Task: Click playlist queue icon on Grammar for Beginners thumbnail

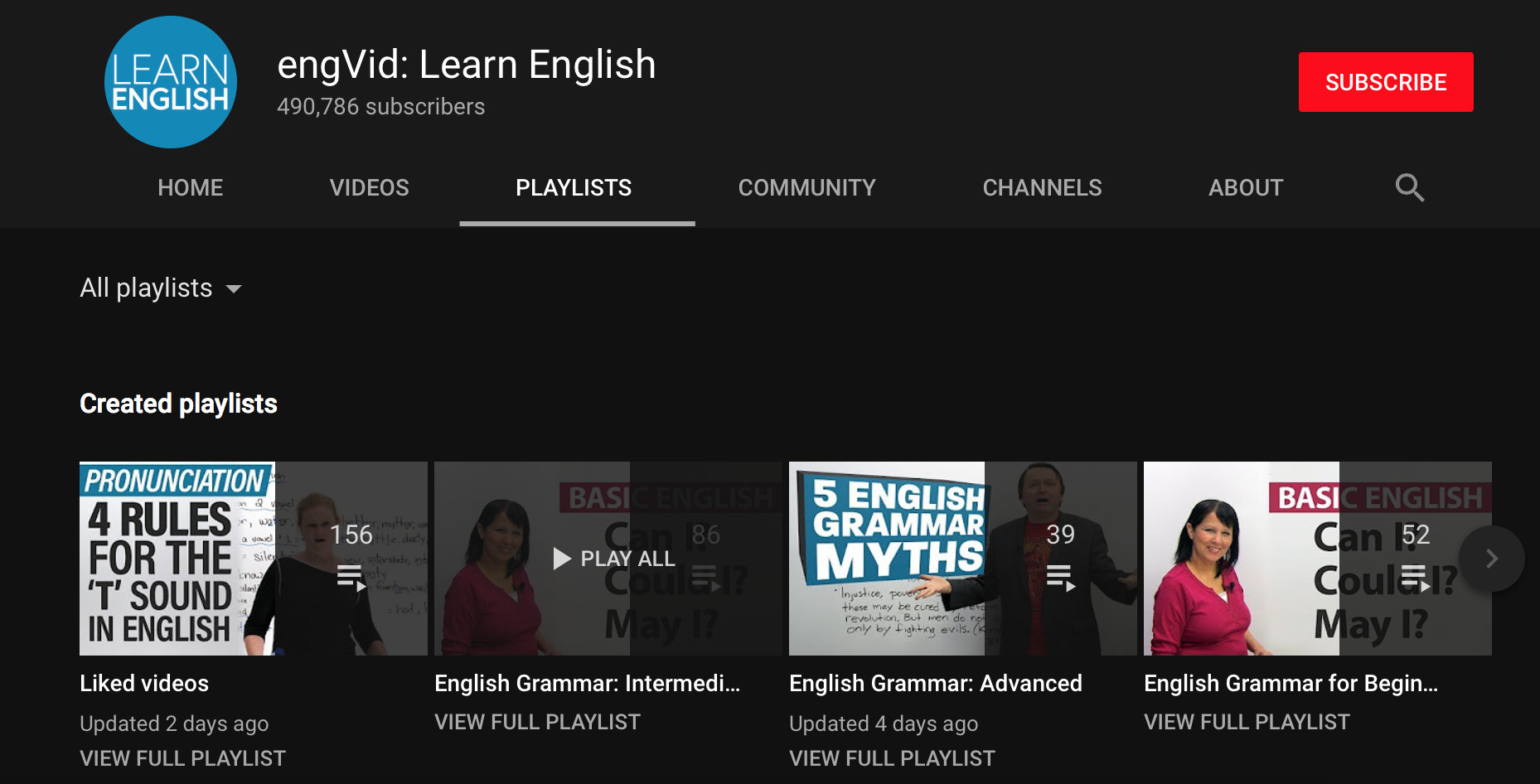Action: tap(1416, 577)
